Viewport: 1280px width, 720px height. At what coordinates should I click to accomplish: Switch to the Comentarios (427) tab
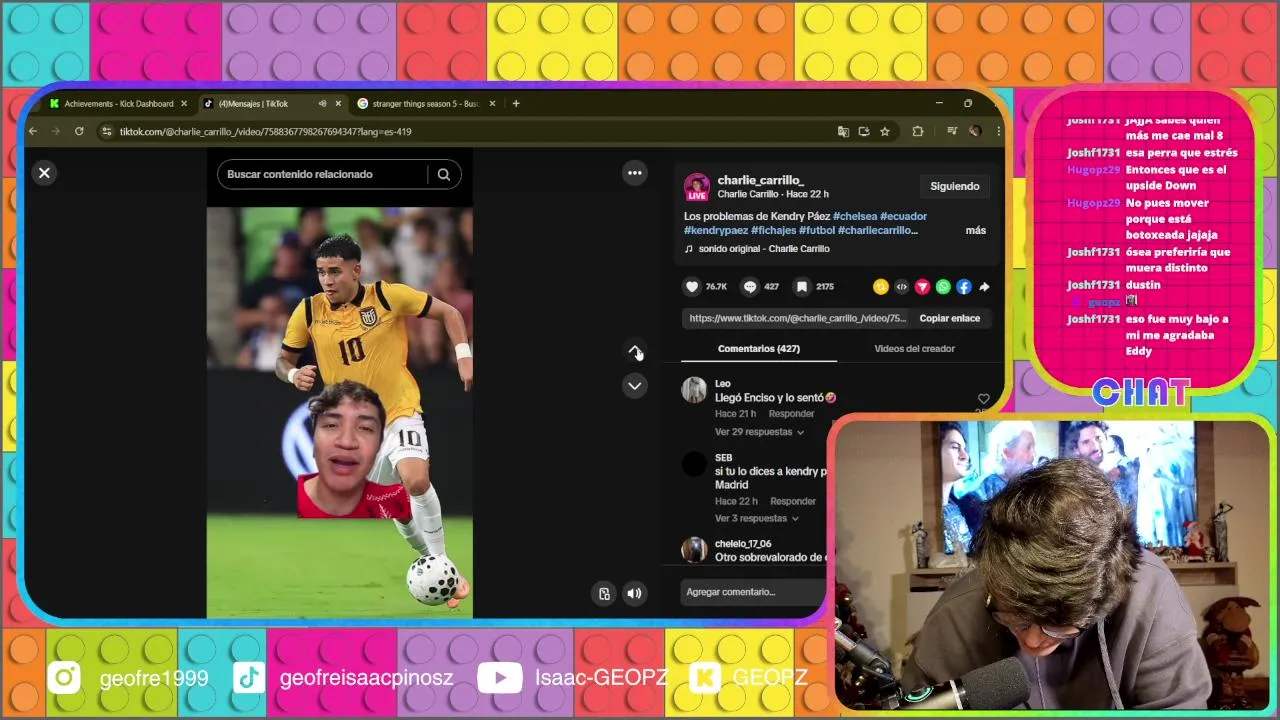[x=759, y=349]
